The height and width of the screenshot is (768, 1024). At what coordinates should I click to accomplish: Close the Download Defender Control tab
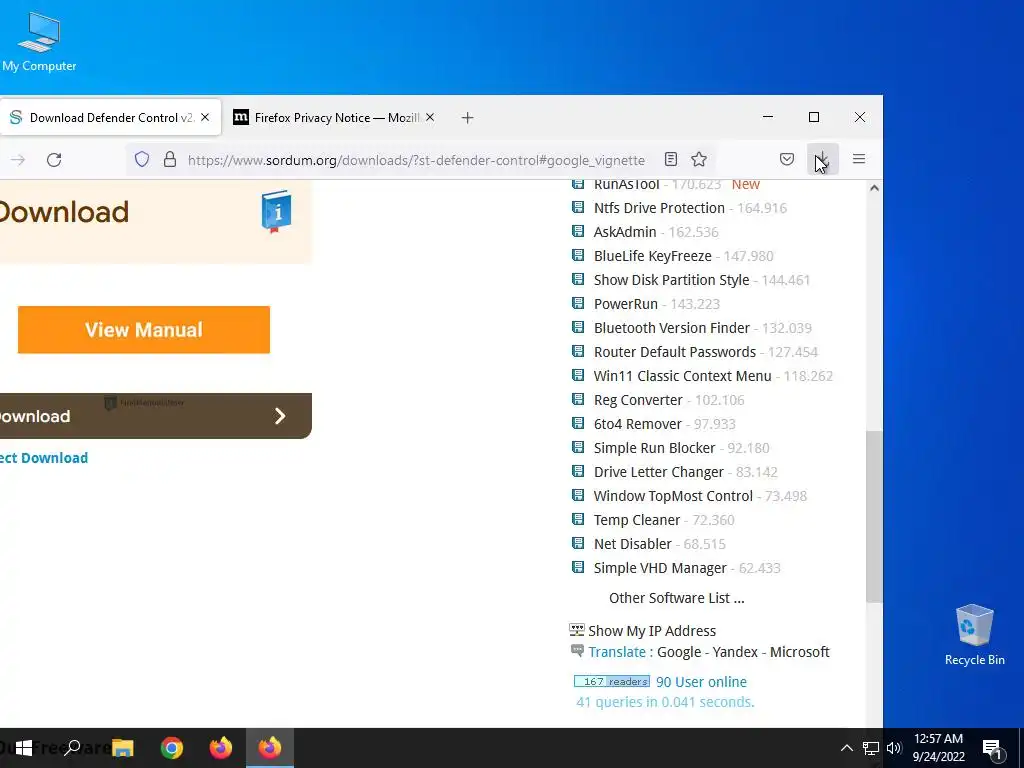click(x=205, y=118)
